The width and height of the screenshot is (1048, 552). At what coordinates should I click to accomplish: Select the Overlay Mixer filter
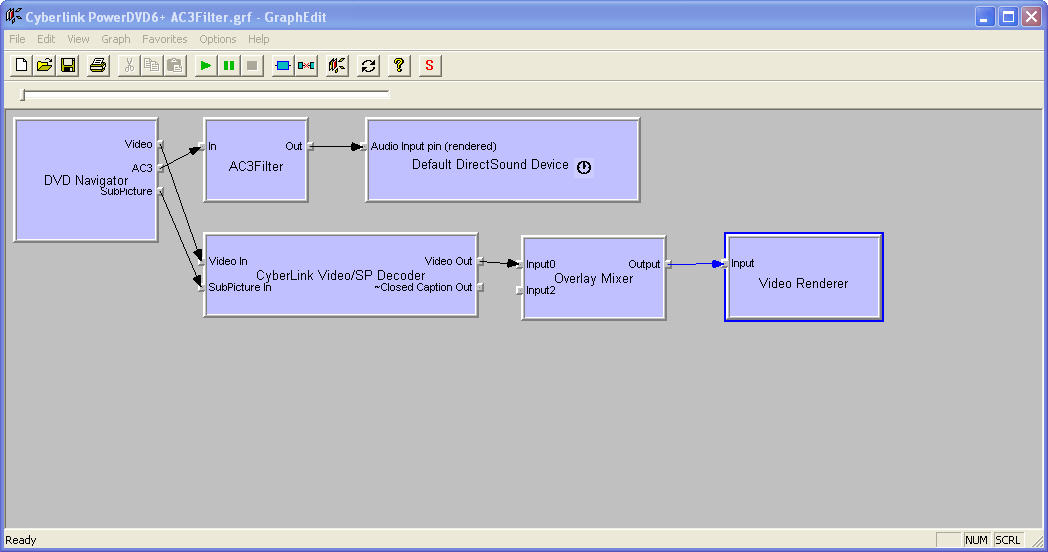click(594, 279)
